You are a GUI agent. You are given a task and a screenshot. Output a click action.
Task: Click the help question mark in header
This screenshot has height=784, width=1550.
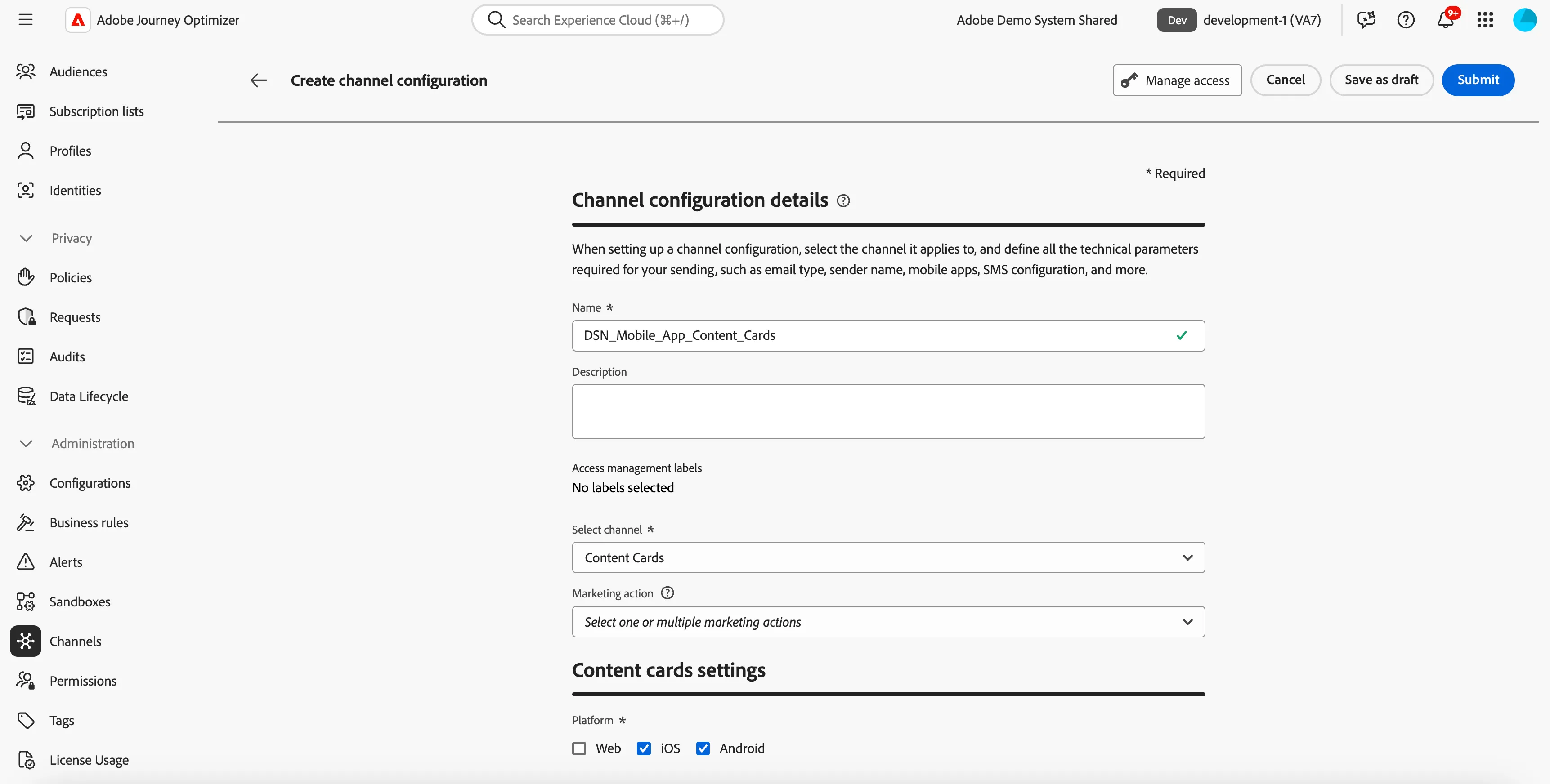pos(1406,20)
